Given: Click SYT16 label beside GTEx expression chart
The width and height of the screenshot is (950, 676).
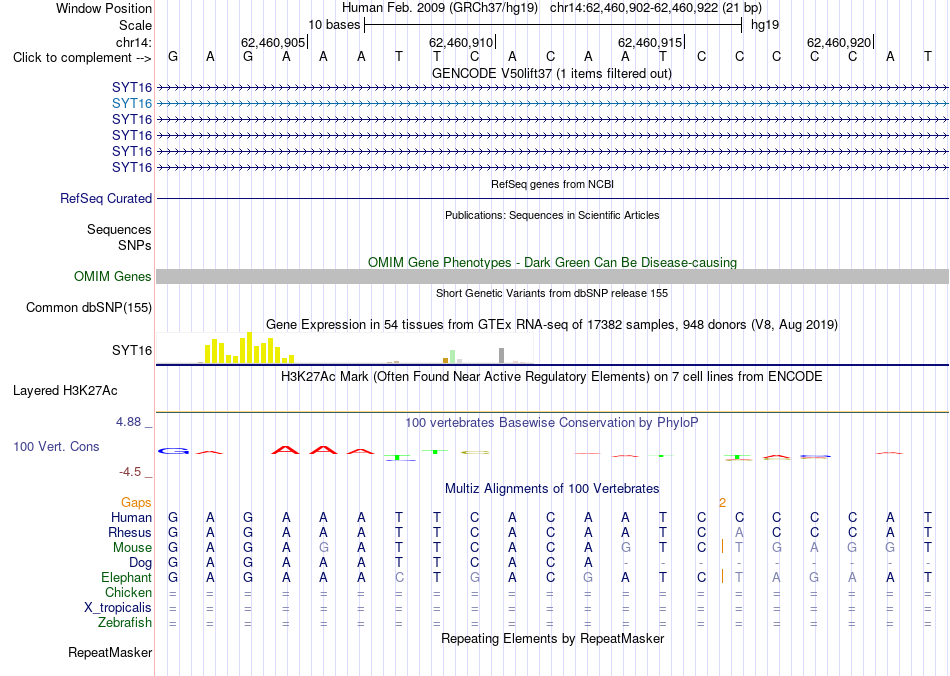Looking at the screenshot, I should pos(131,351).
